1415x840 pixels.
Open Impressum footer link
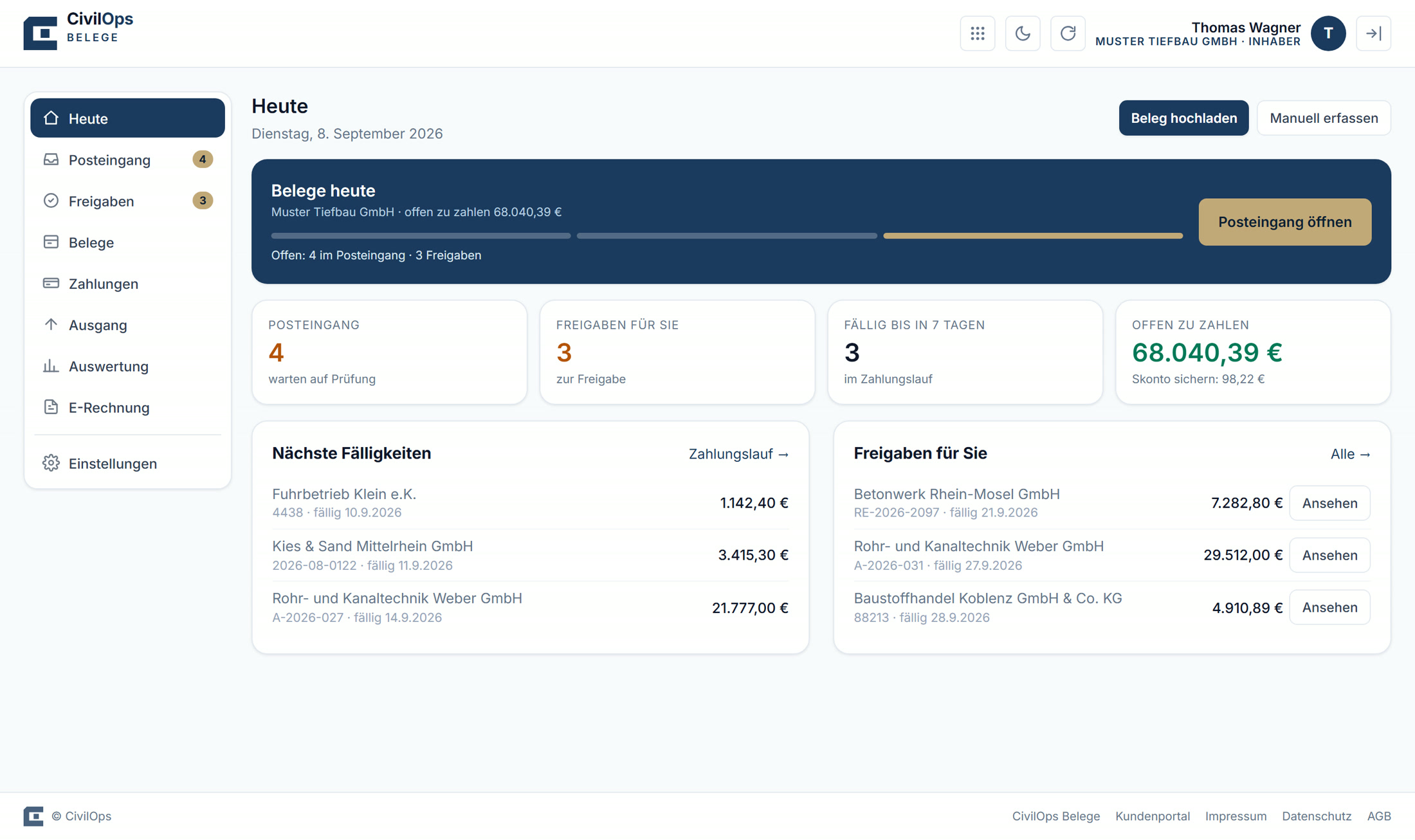pyautogui.click(x=1236, y=816)
